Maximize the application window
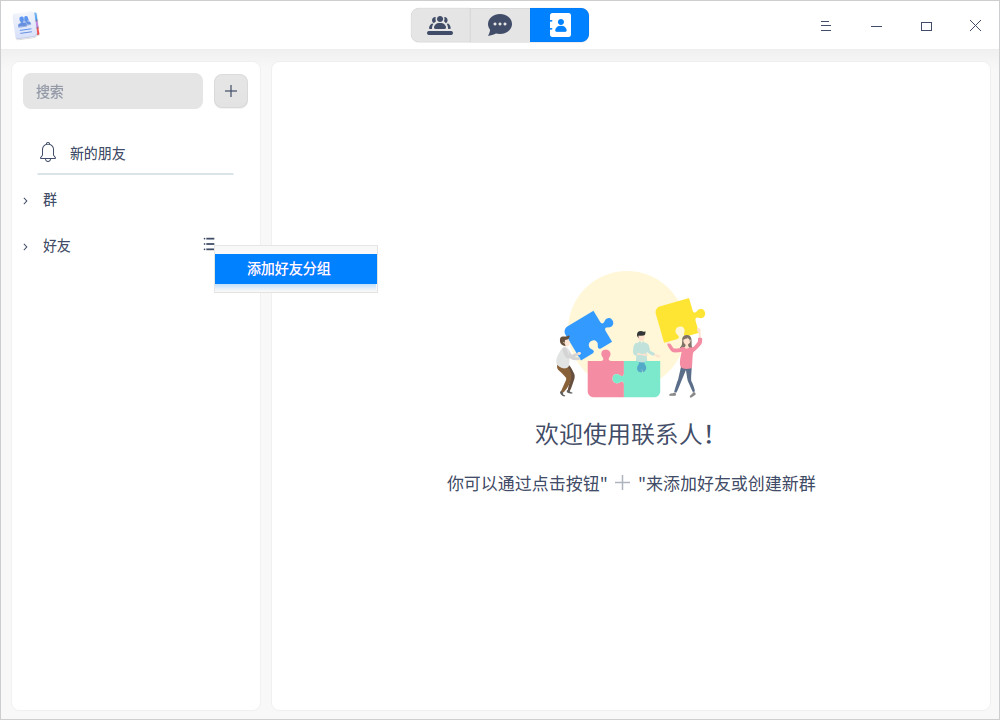The height and width of the screenshot is (720, 1000). (x=926, y=26)
